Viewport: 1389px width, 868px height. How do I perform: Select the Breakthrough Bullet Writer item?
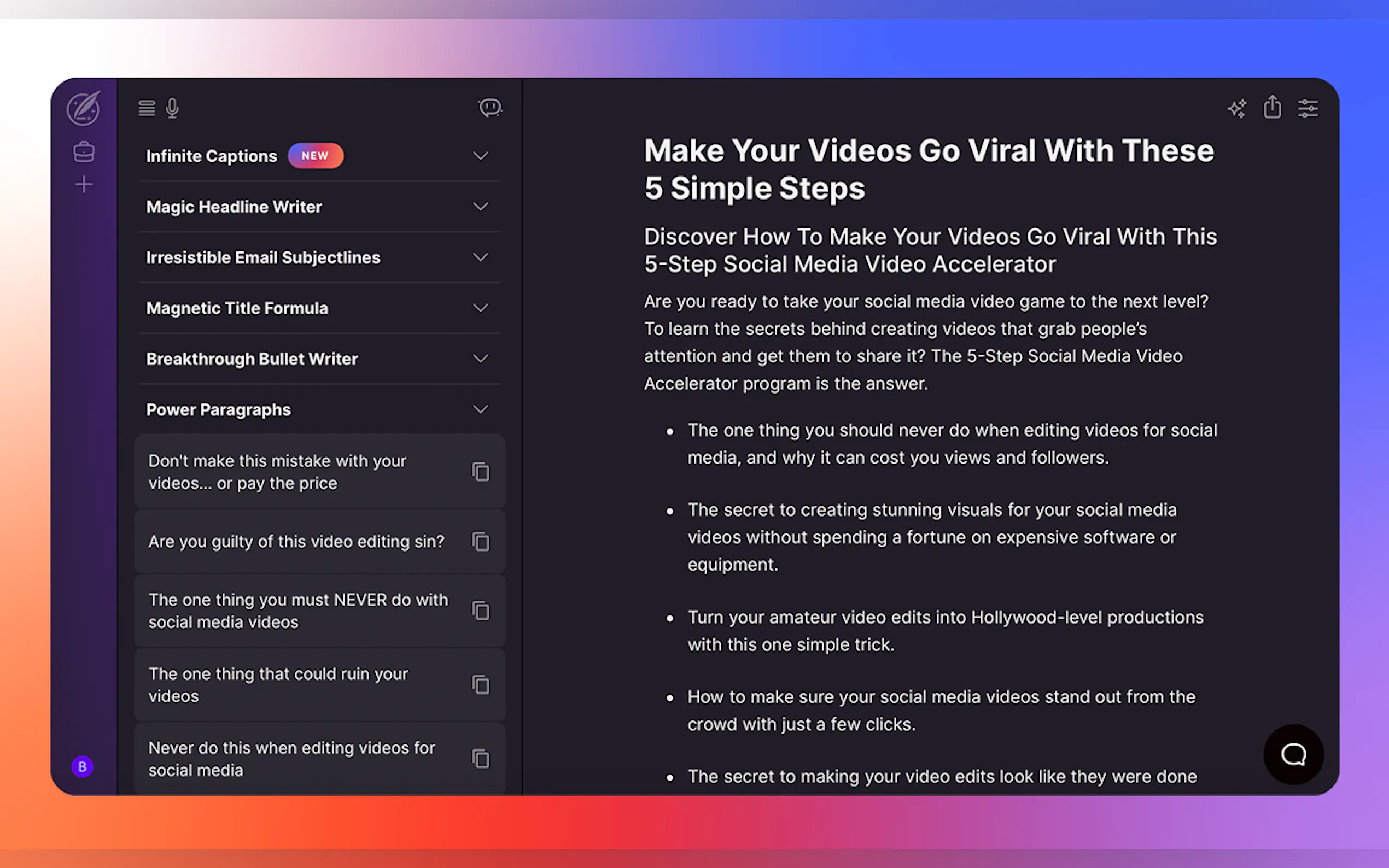(x=252, y=359)
